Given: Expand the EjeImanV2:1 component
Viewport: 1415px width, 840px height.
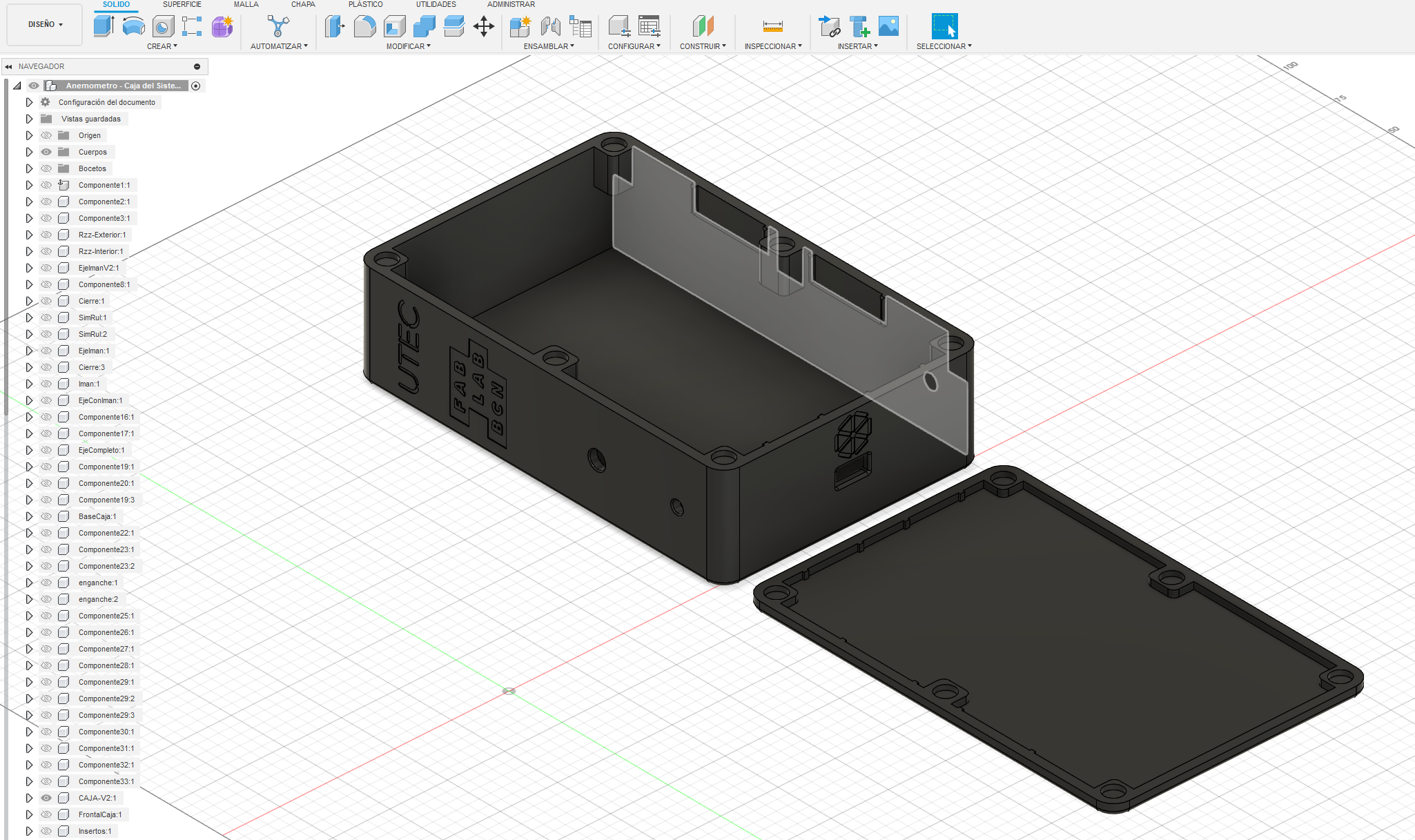Looking at the screenshot, I should point(29,268).
